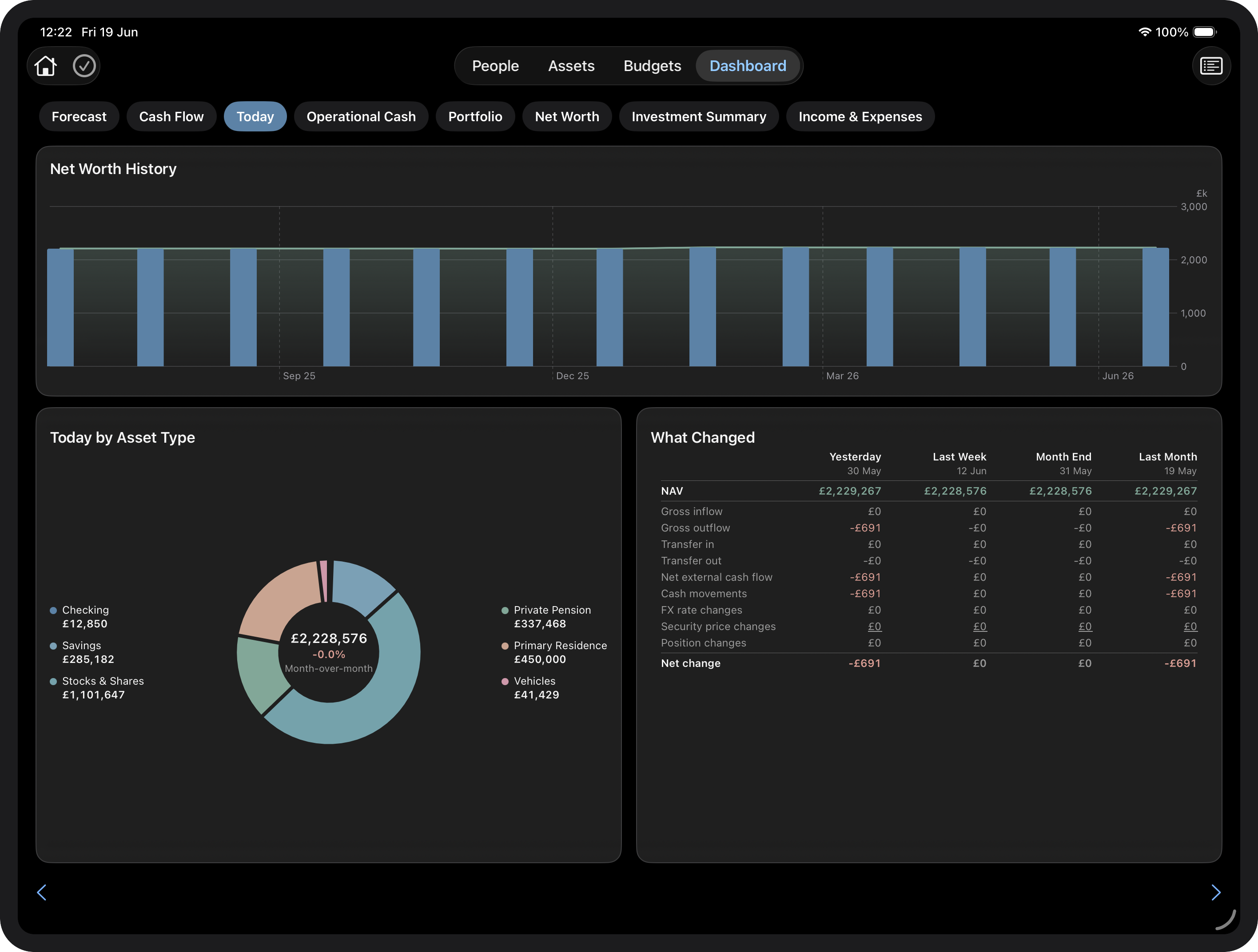This screenshot has width=1258, height=952.
Task: Select the Cash Flow view chip
Action: [171, 116]
